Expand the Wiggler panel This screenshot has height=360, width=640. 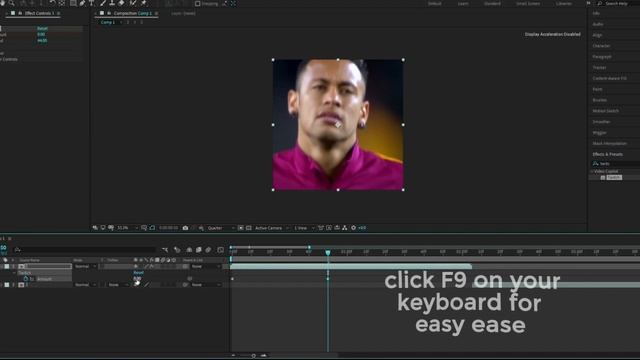pyautogui.click(x=599, y=133)
